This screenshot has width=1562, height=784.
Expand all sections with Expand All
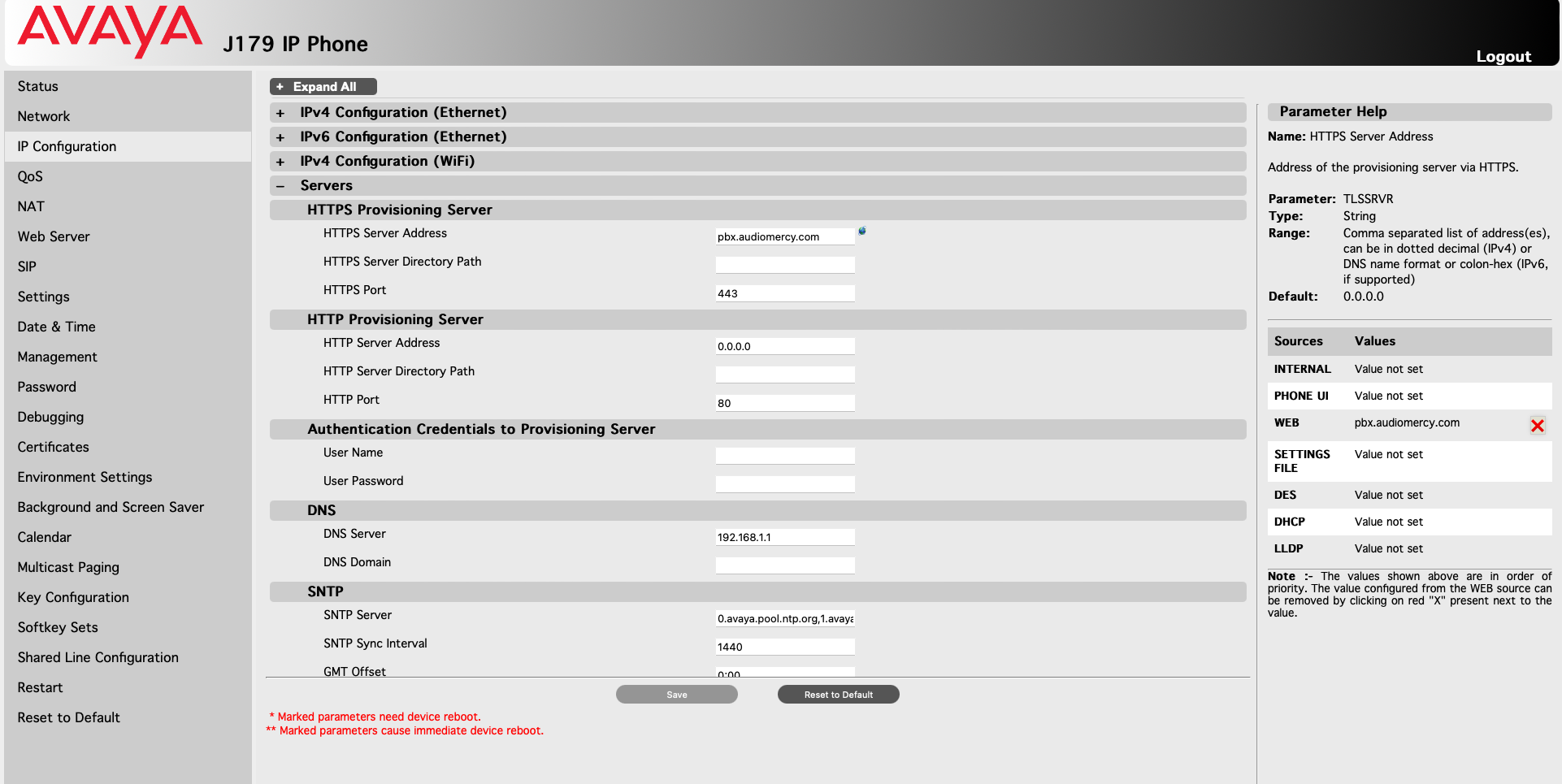click(x=323, y=87)
